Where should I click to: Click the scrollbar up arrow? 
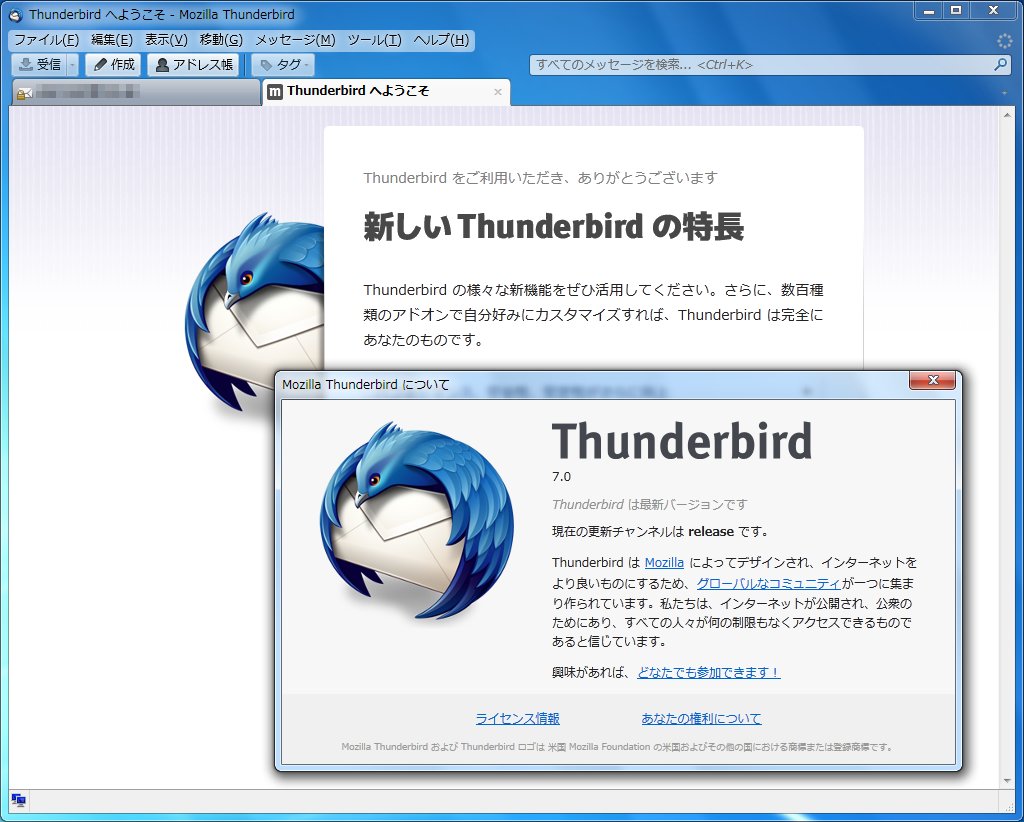pyautogui.click(x=1006, y=116)
